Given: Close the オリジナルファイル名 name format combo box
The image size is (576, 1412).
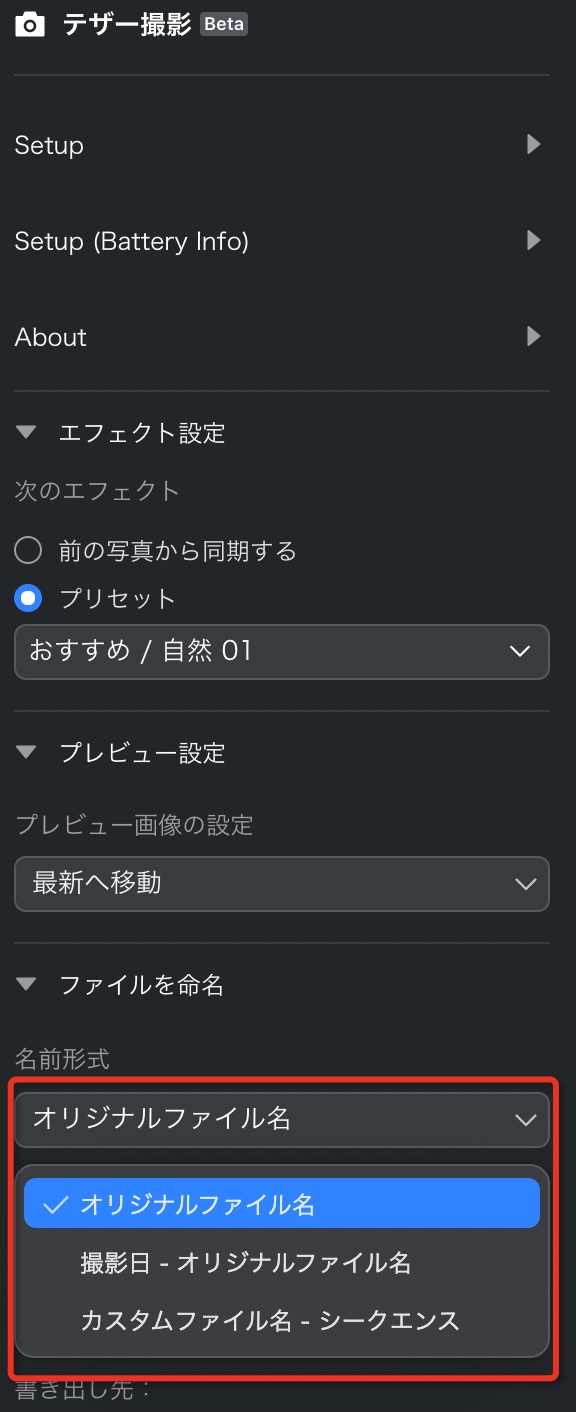Looking at the screenshot, I should [x=282, y=1119].
